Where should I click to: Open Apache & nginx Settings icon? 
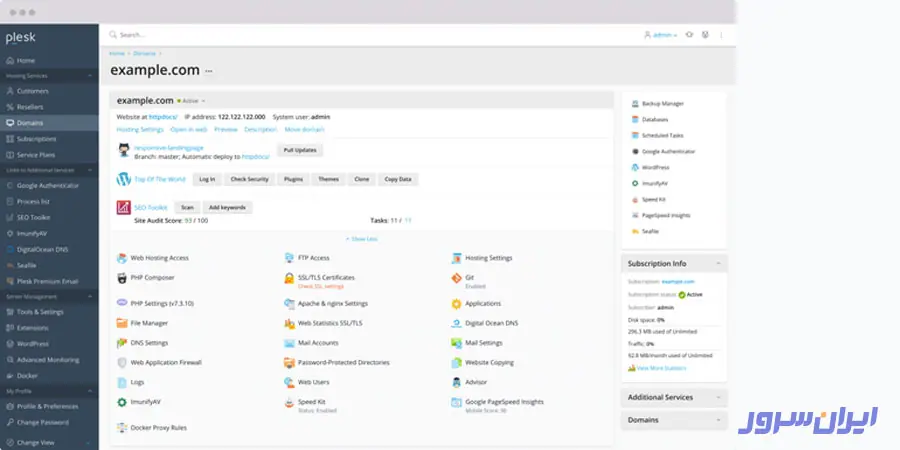pyautogui.click(x=289, y=304)
